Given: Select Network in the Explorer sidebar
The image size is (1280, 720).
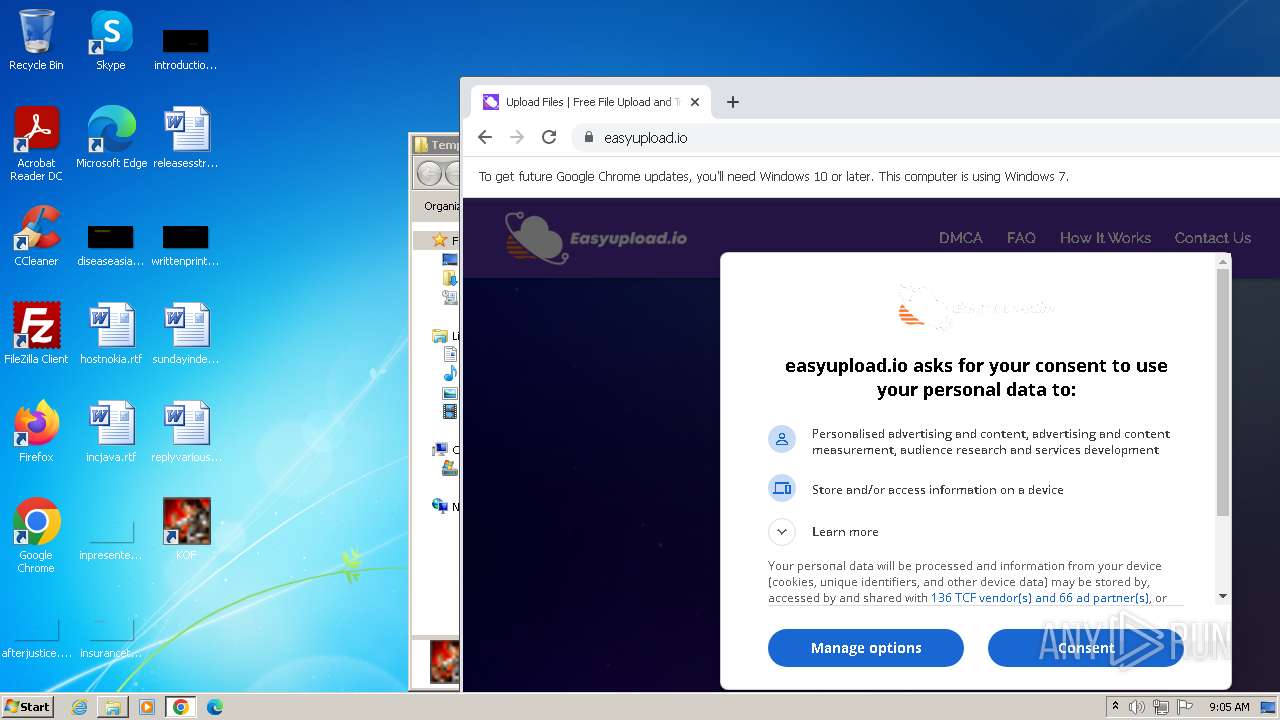Looking at the screenshot, I should [440, 506].
